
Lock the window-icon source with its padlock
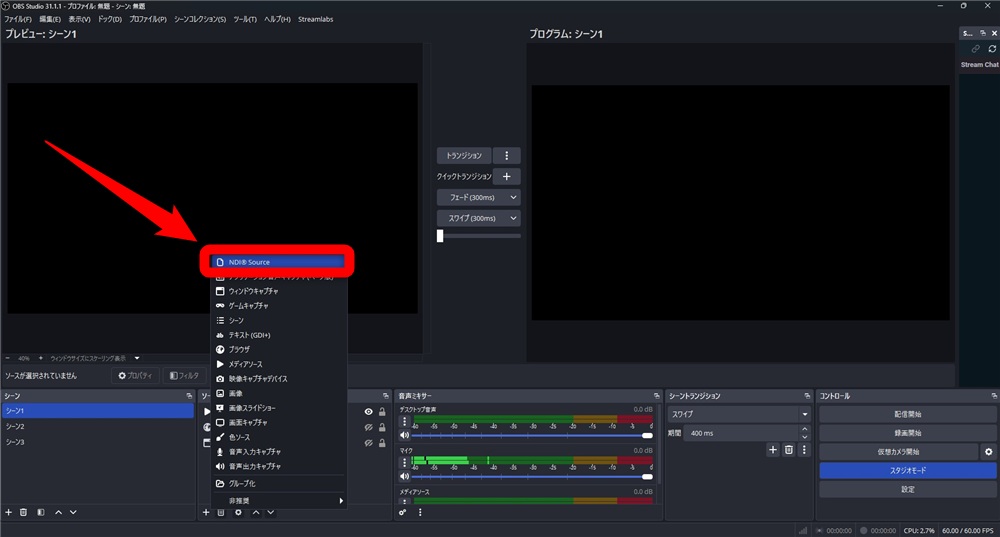(382, 443)
